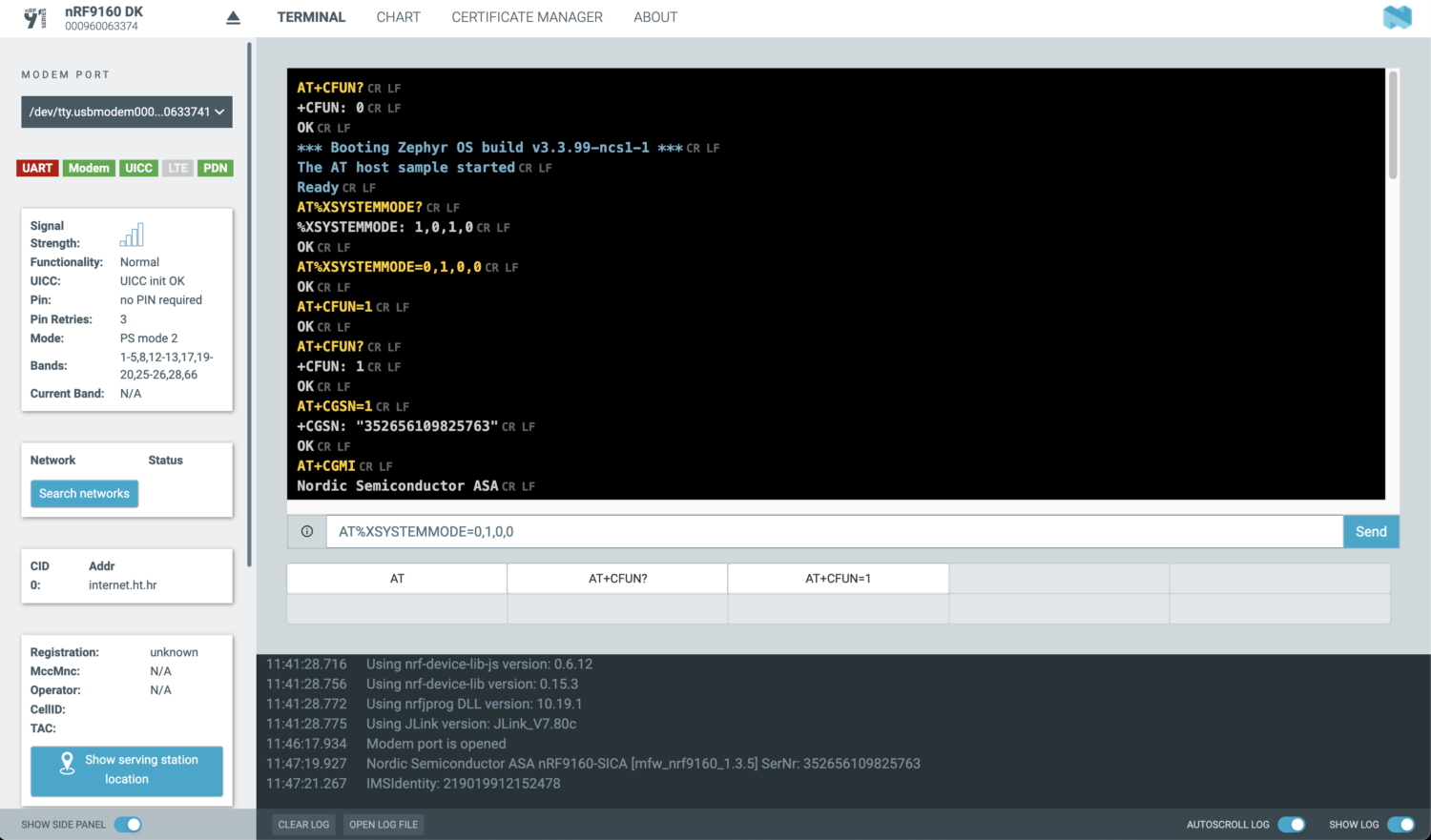
Task: Turn off the Show Log switch
Action: [x=1400, y=825]
